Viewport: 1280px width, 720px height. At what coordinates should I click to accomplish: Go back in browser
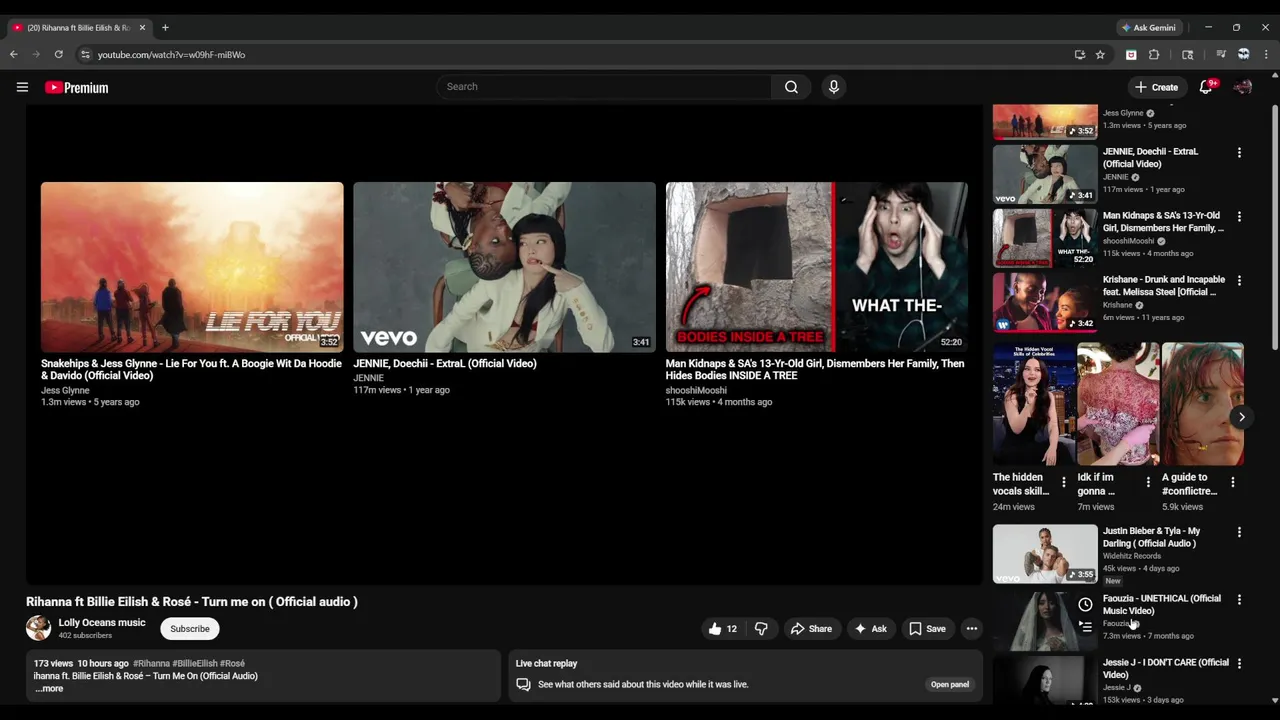pyautogui.click(x=14, y=55)
